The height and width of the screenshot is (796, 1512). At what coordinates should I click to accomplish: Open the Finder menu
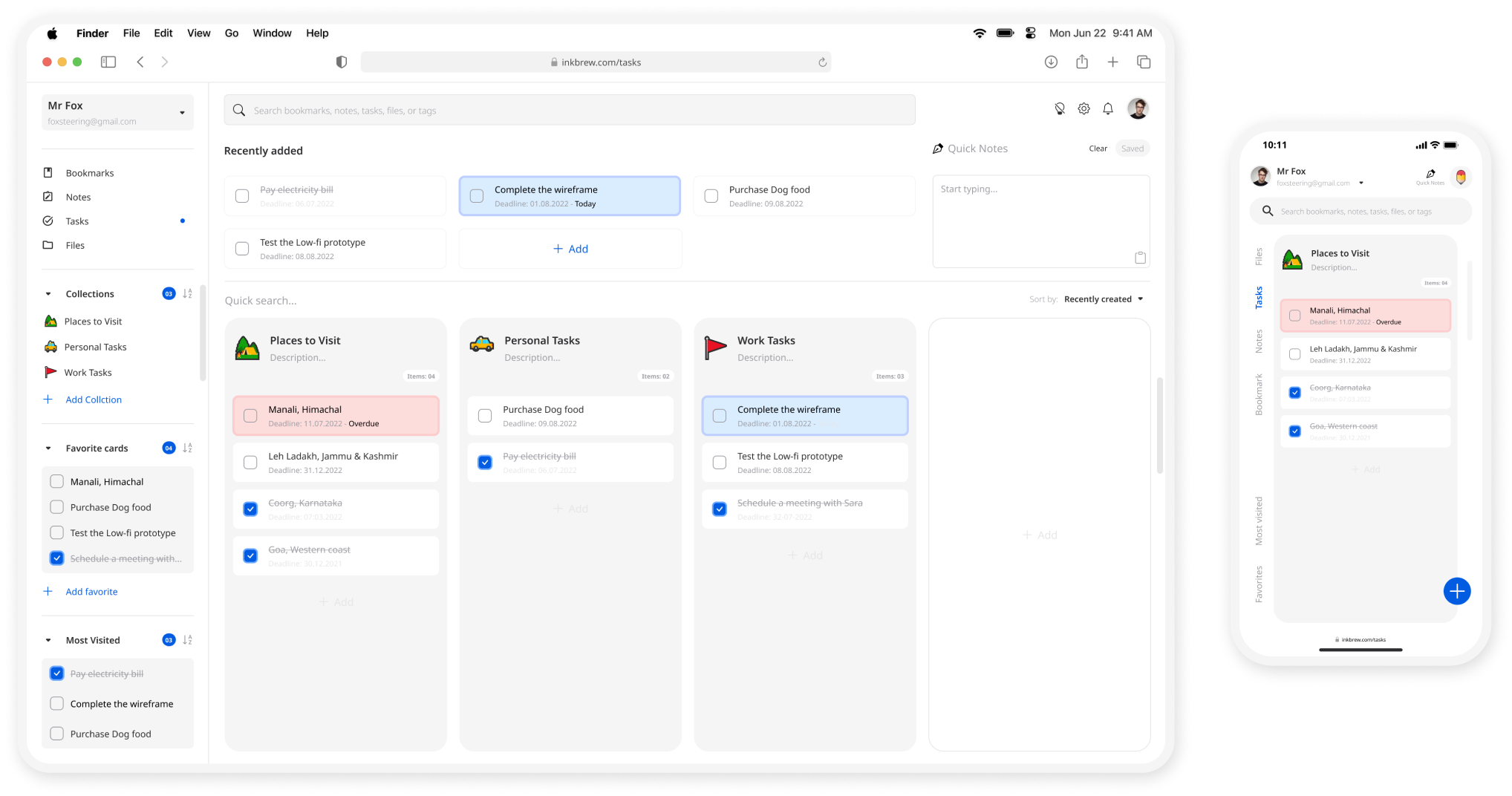click(92, 33)
